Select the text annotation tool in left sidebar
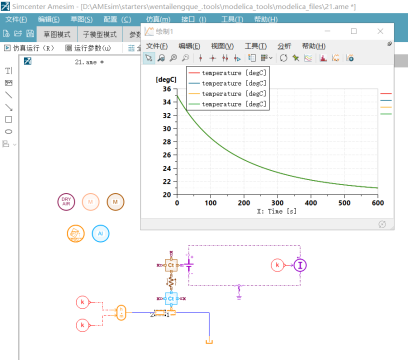This screenshot has height=360, width=408. (x=9, y=71)
